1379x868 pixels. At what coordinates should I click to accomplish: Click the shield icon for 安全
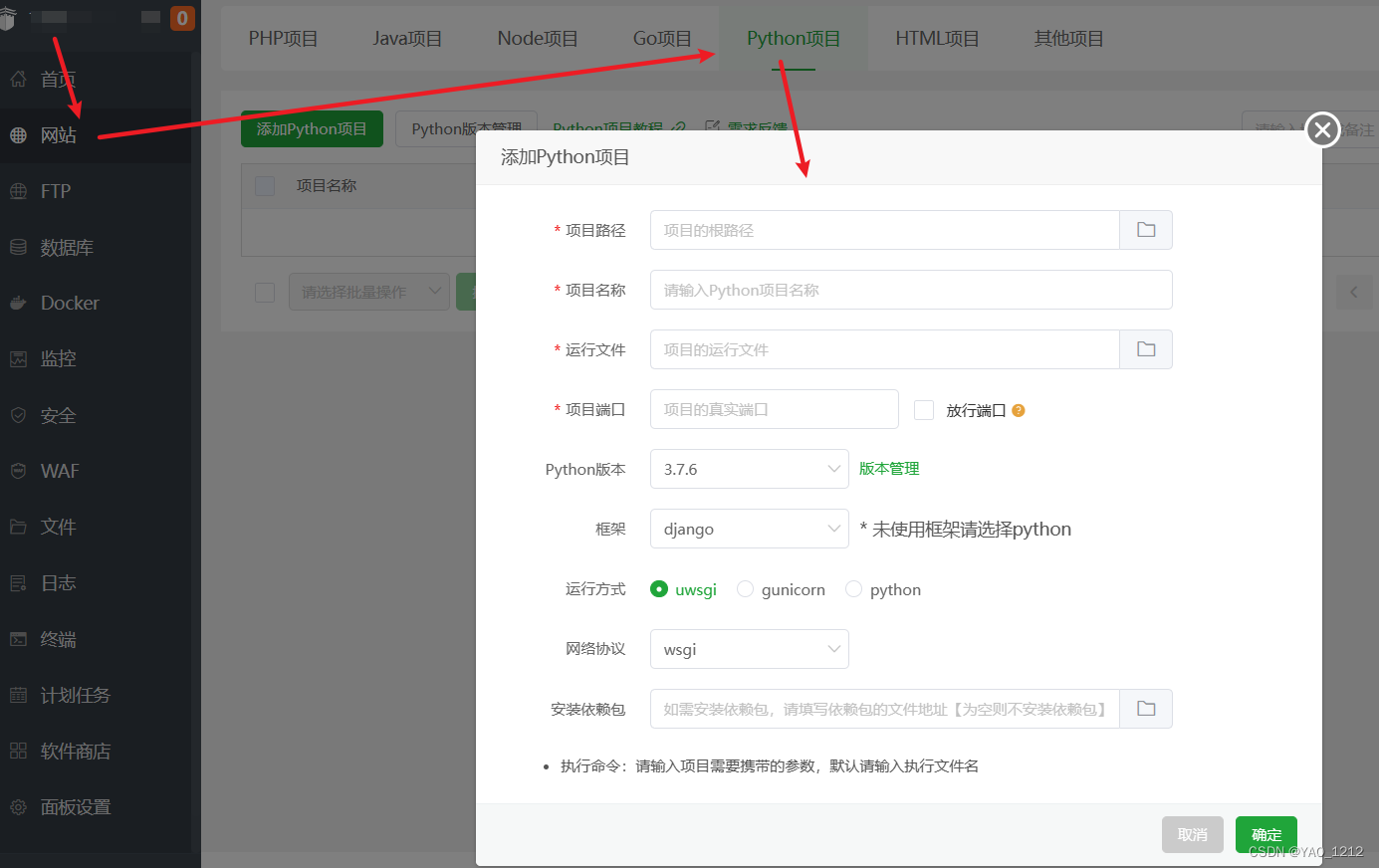coord(18,415)
